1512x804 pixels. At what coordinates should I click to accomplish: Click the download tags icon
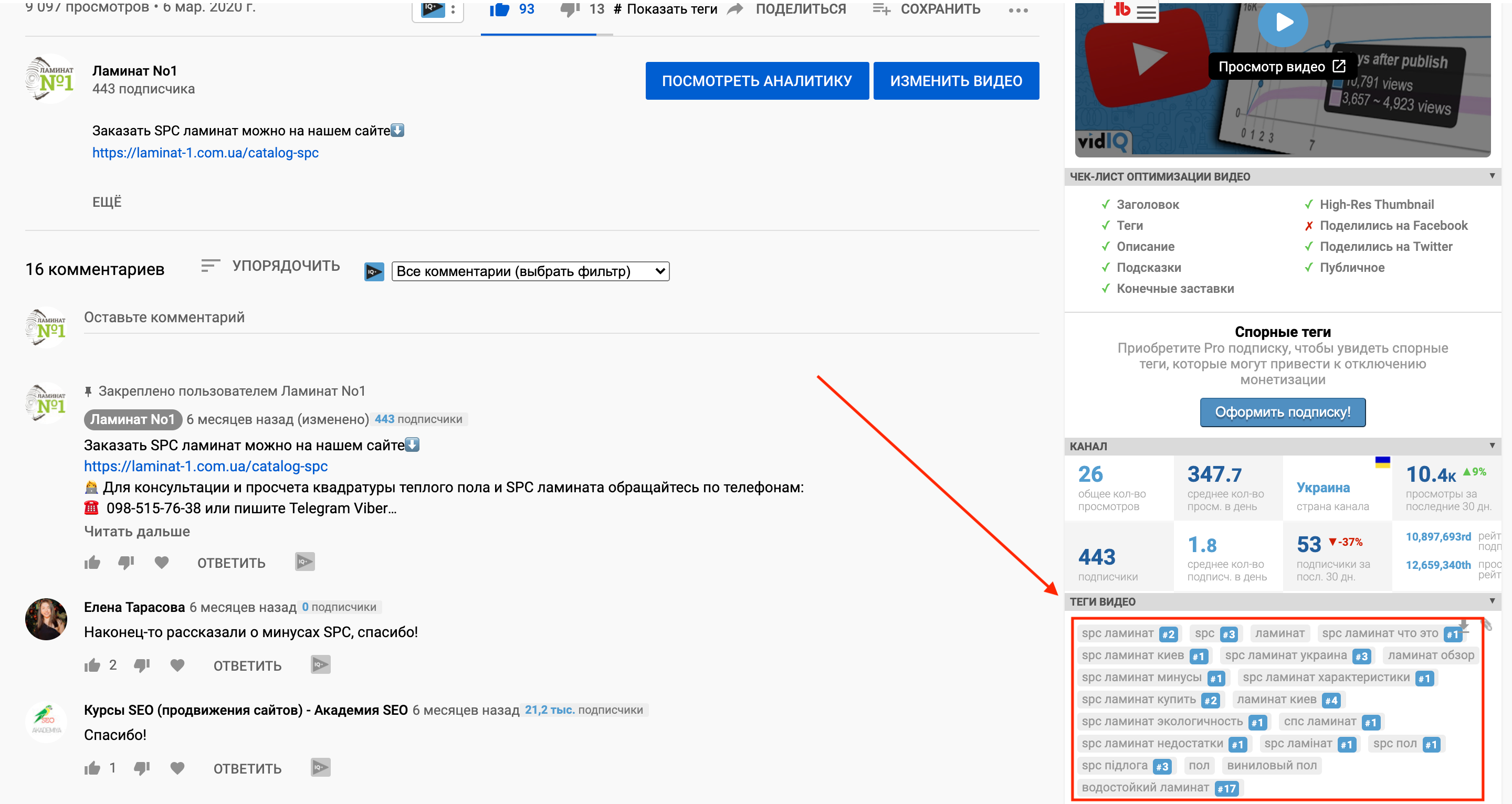click(x=1464, y=626)
